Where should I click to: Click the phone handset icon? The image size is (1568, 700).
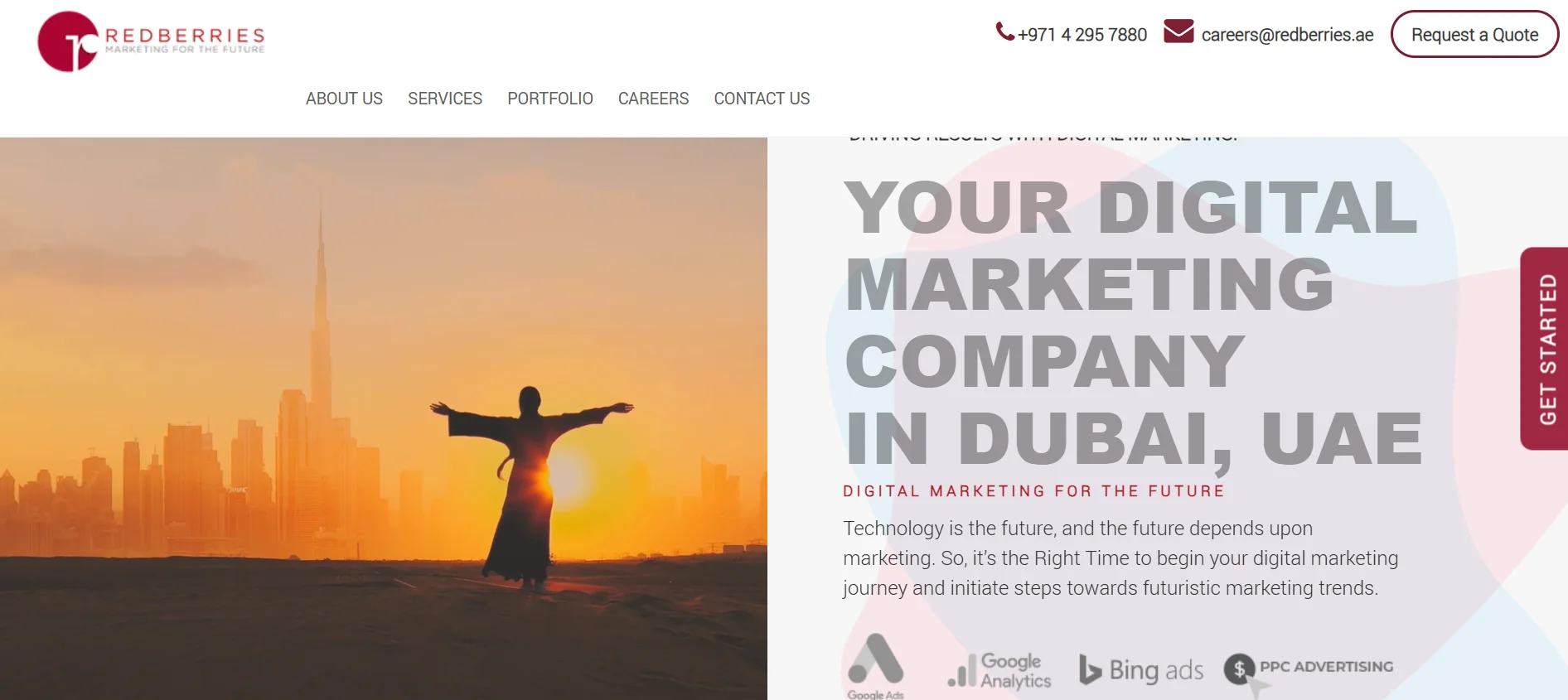(x=1004, y=31)
